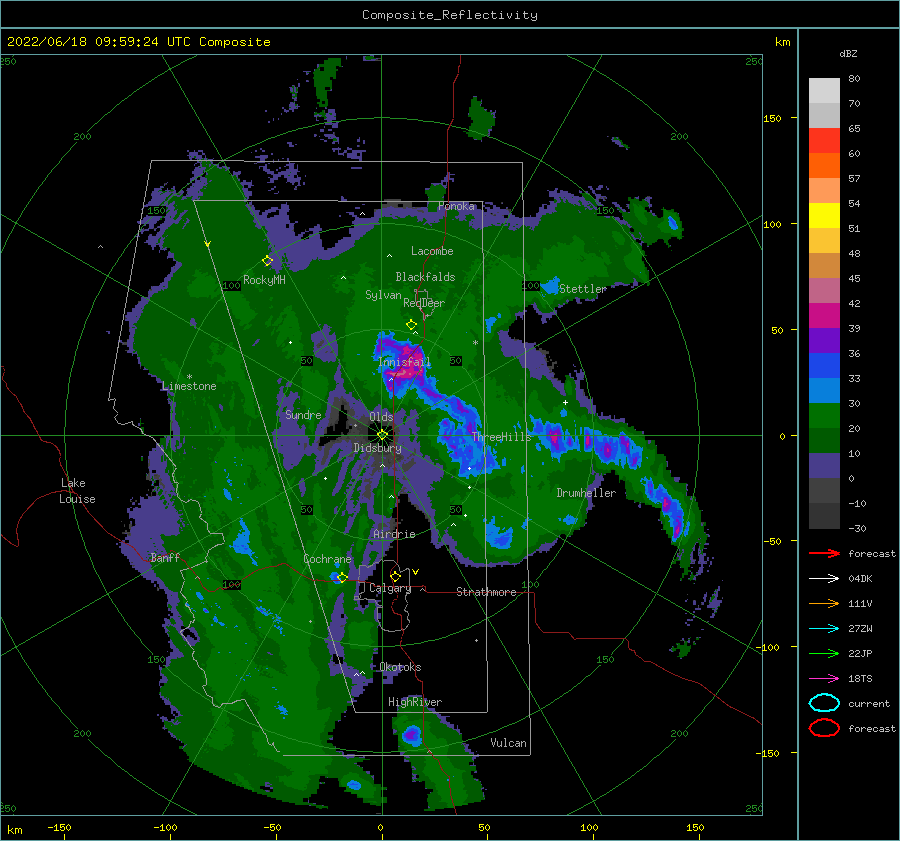Click the Sundre label on map
Screen dimensions: 900x841
303,414
